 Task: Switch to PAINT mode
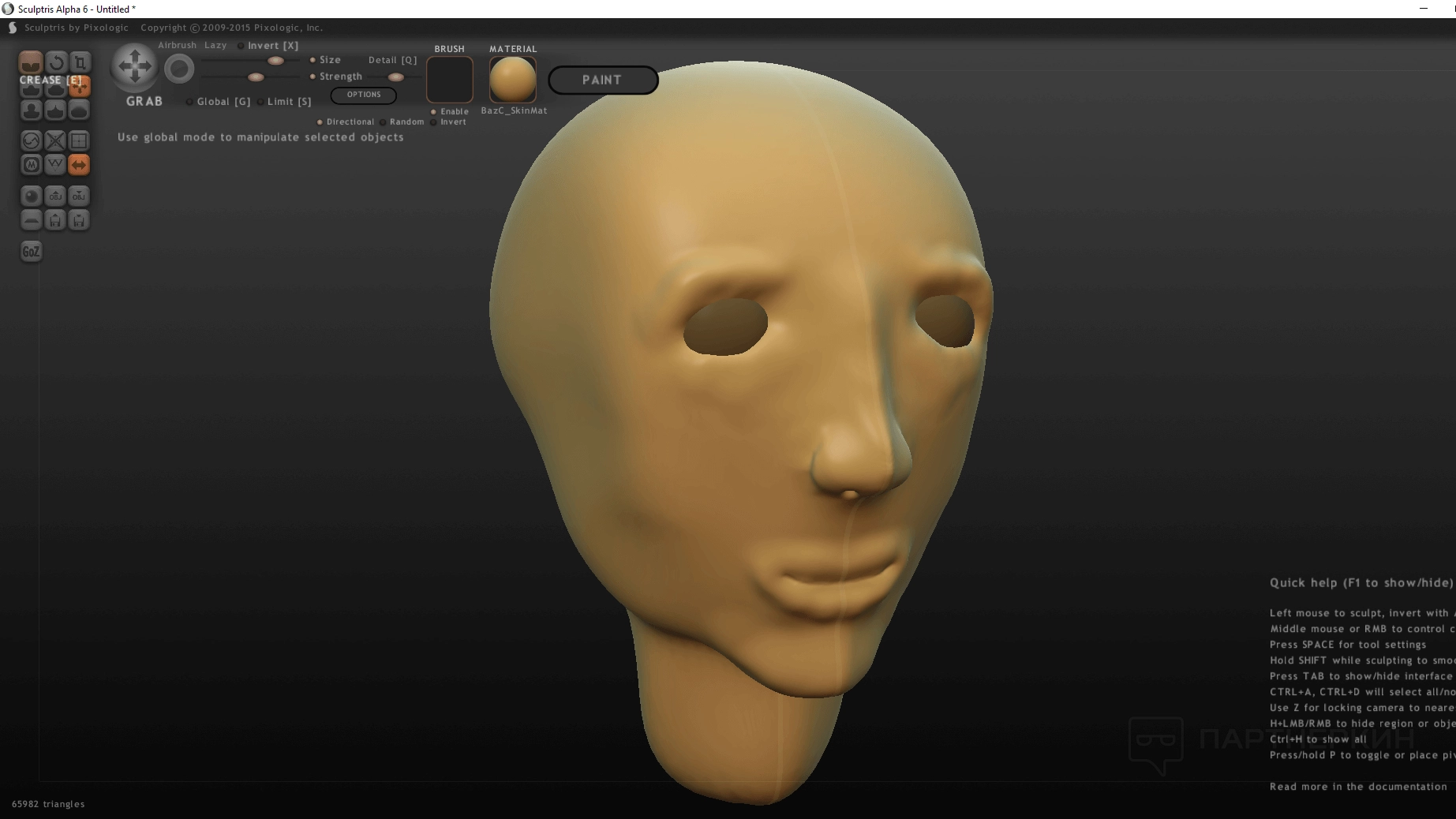[x=603, y=80]
